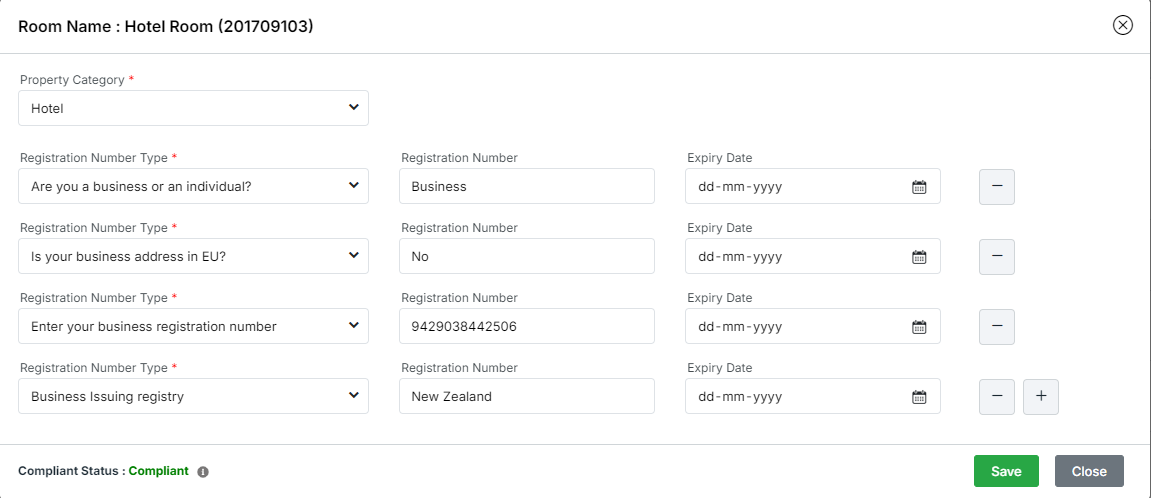Remove the 'business or individual' row with minus
Image resolution: width=1151 pixels, height=498 pixels.
click(996, 187)
